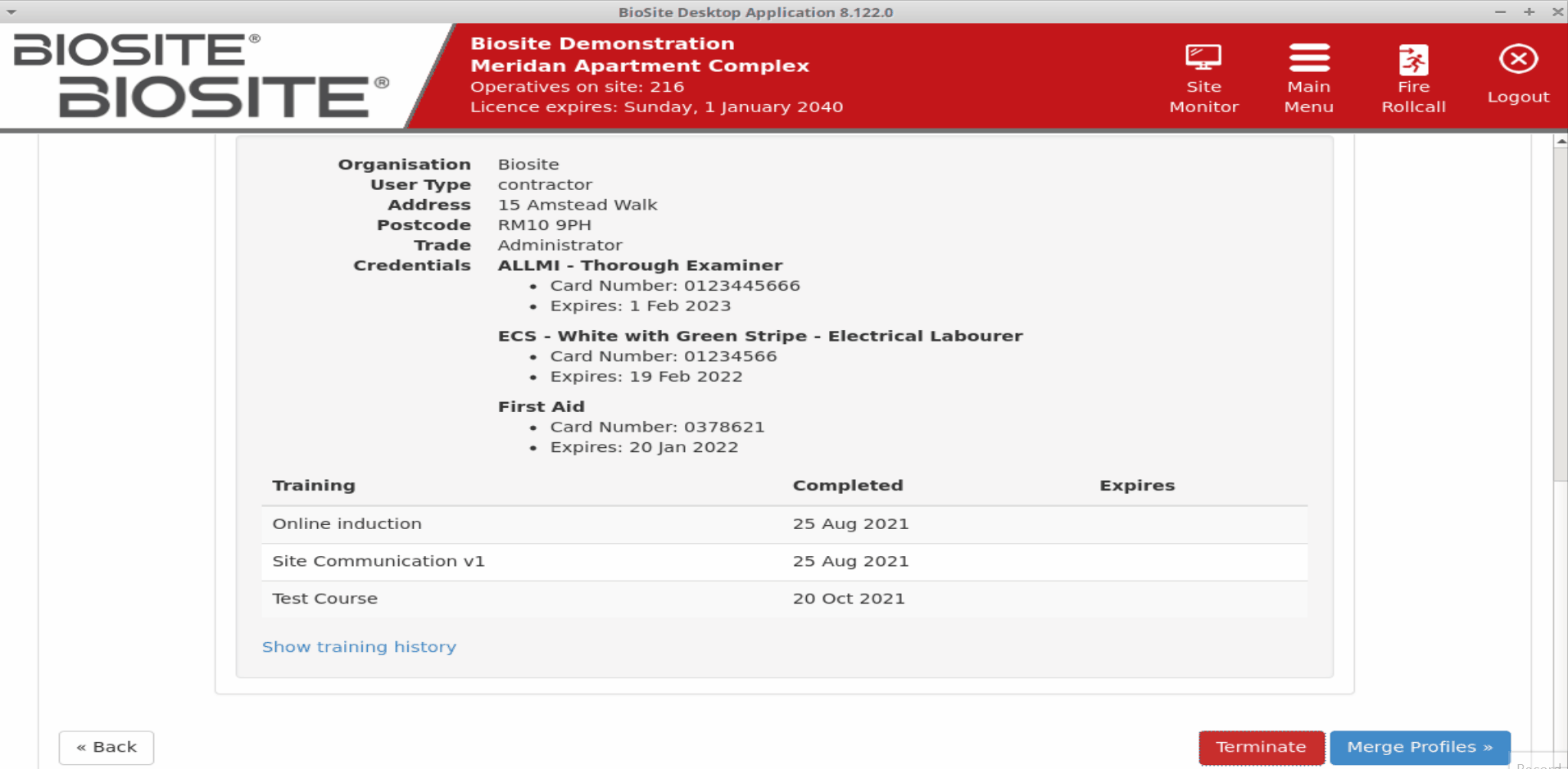Click the User Type value contractor

pos(545,185)
